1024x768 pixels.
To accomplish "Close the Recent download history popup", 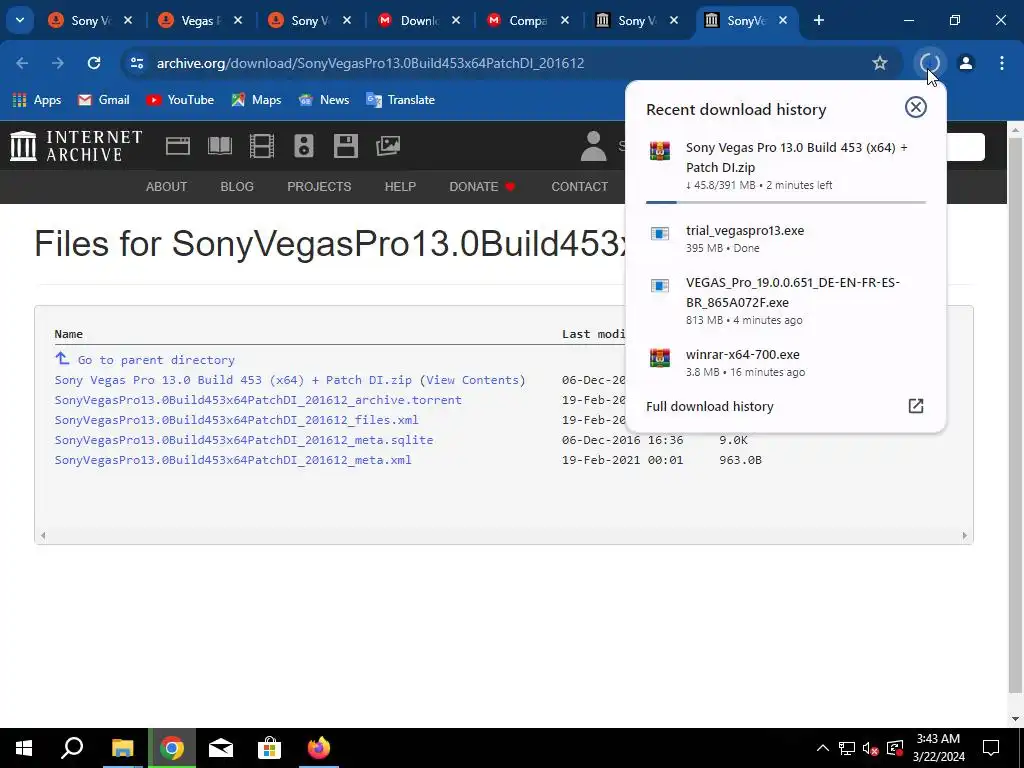I will click(916, 107).
